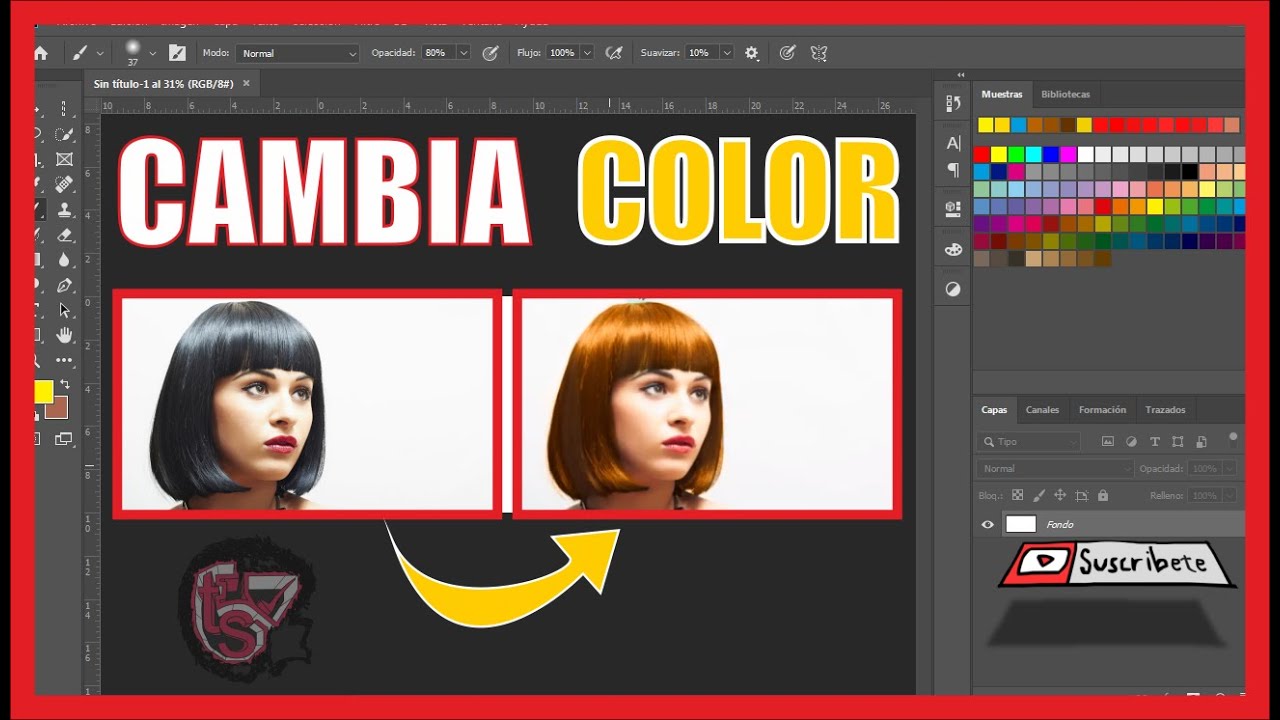1280x720 pixels.
Task: Swap foreground and background colors
Action: pyautogui.click(x=65, y=384)
